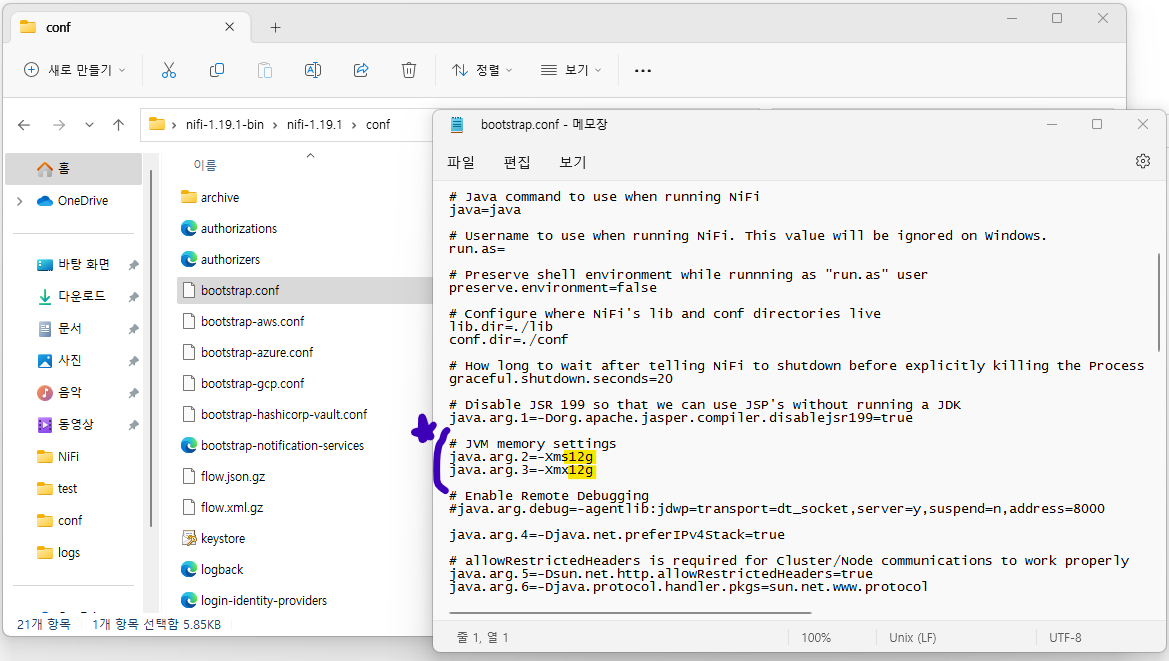Click UTF-8 encoding in Notepad status bar
This screenshot has height=661, width=1169.
pos(1065,638)
